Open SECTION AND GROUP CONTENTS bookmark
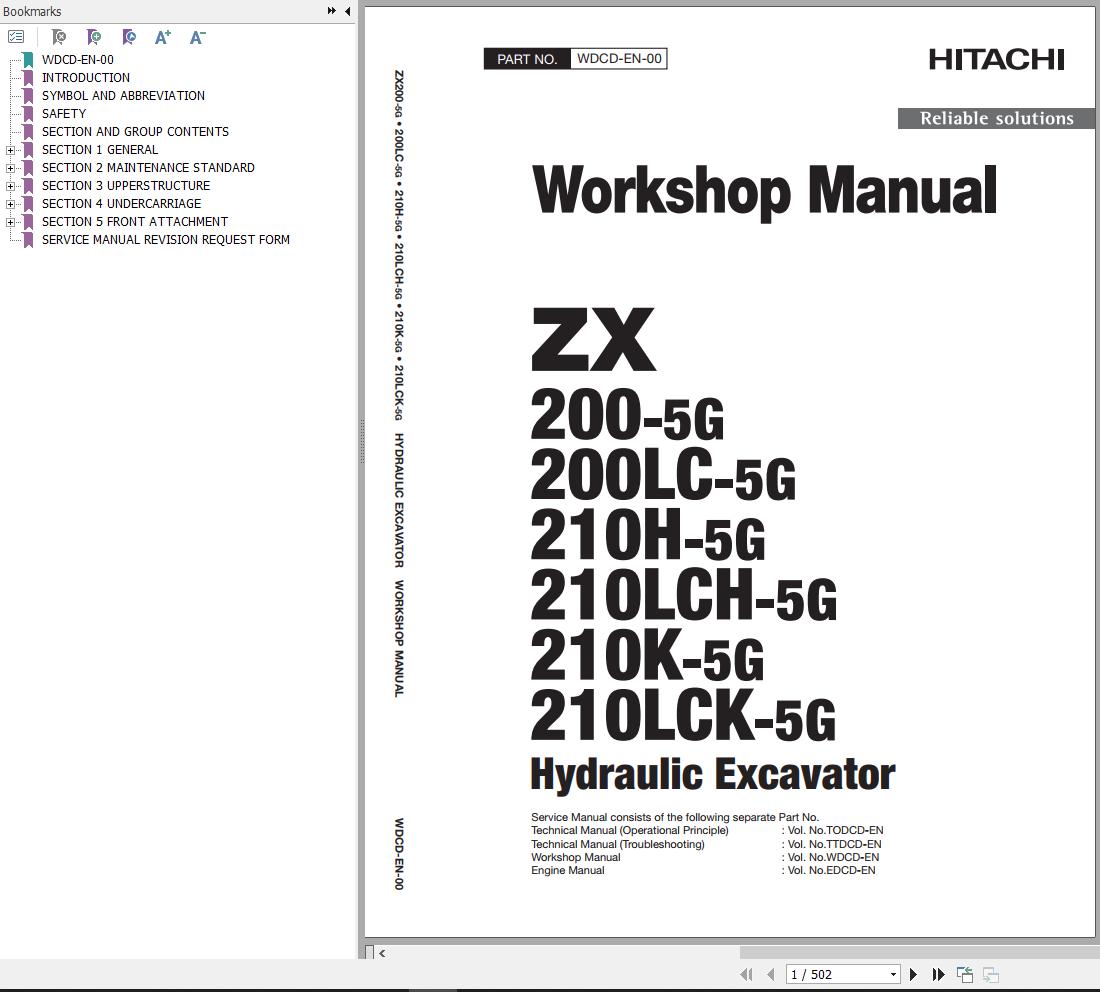The height and width of the screenshot is (992, 1100). 135,132
